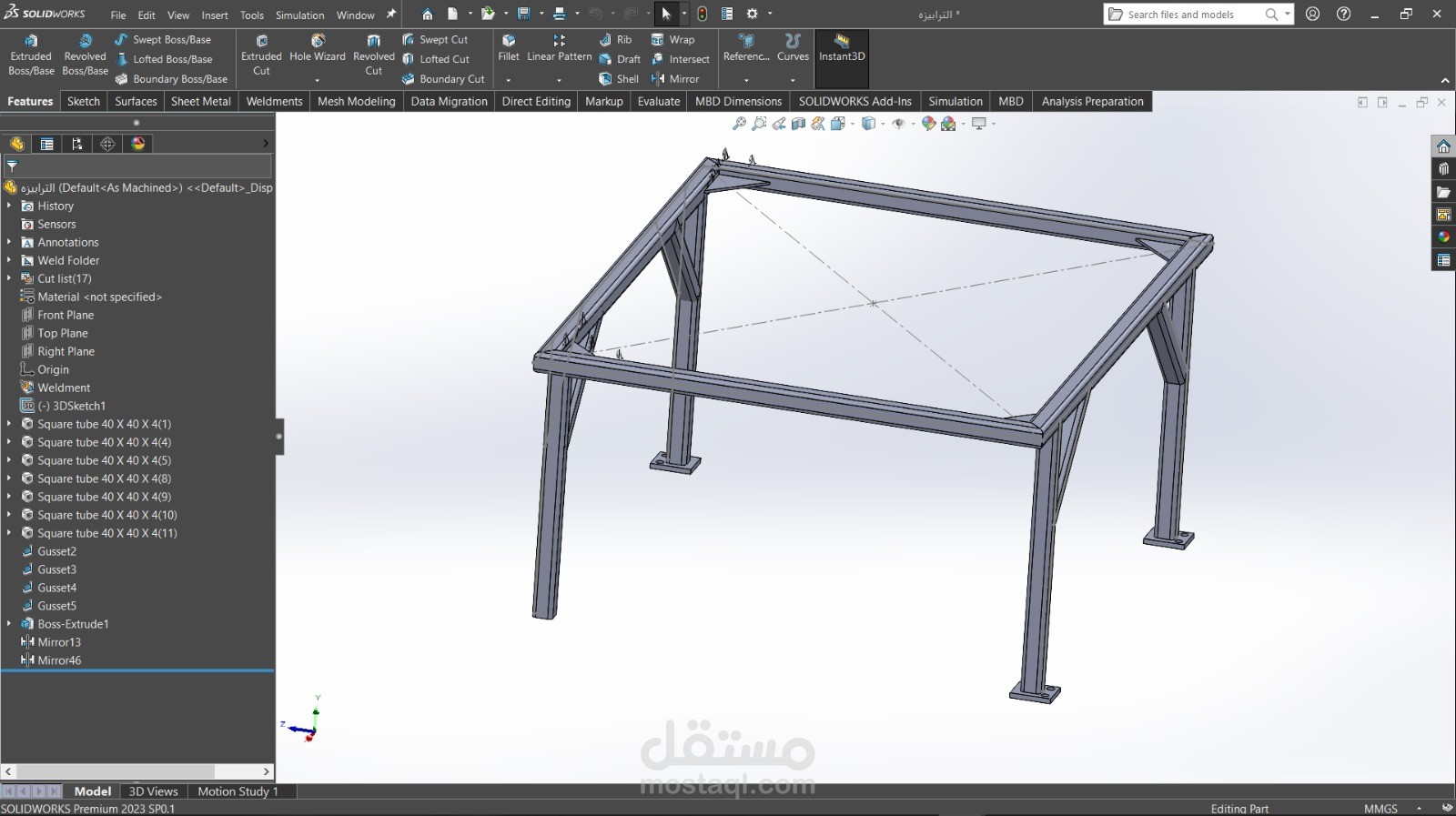This screenshot has width=1456, height=816.
Task: Expand the Weld Folder node
Action: (9, 260)
